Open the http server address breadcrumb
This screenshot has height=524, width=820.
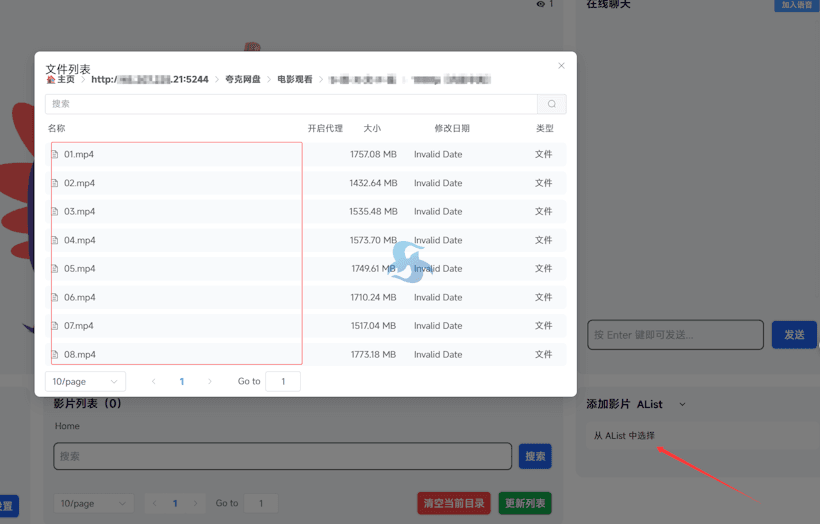[150, 79]
